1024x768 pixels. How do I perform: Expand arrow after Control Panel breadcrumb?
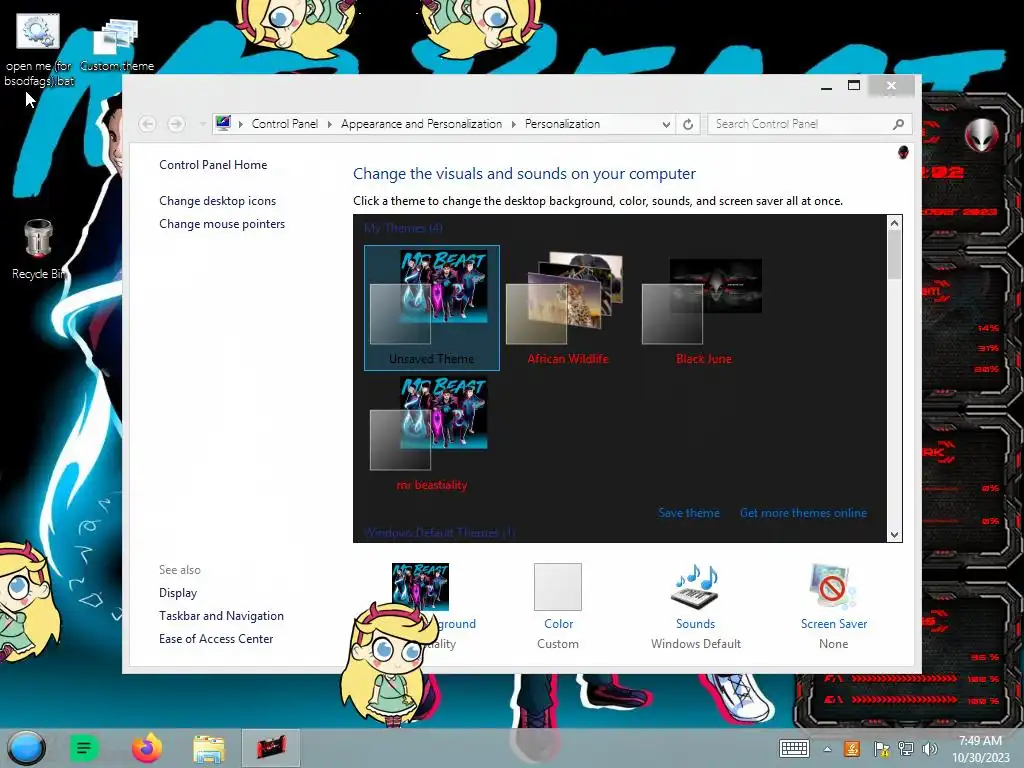pyautogui.click(x=330, y=124)
